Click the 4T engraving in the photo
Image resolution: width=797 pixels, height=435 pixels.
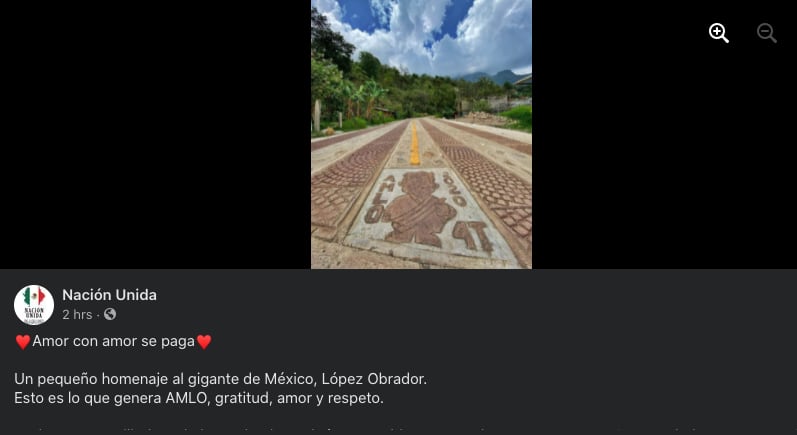click(473, 237)
